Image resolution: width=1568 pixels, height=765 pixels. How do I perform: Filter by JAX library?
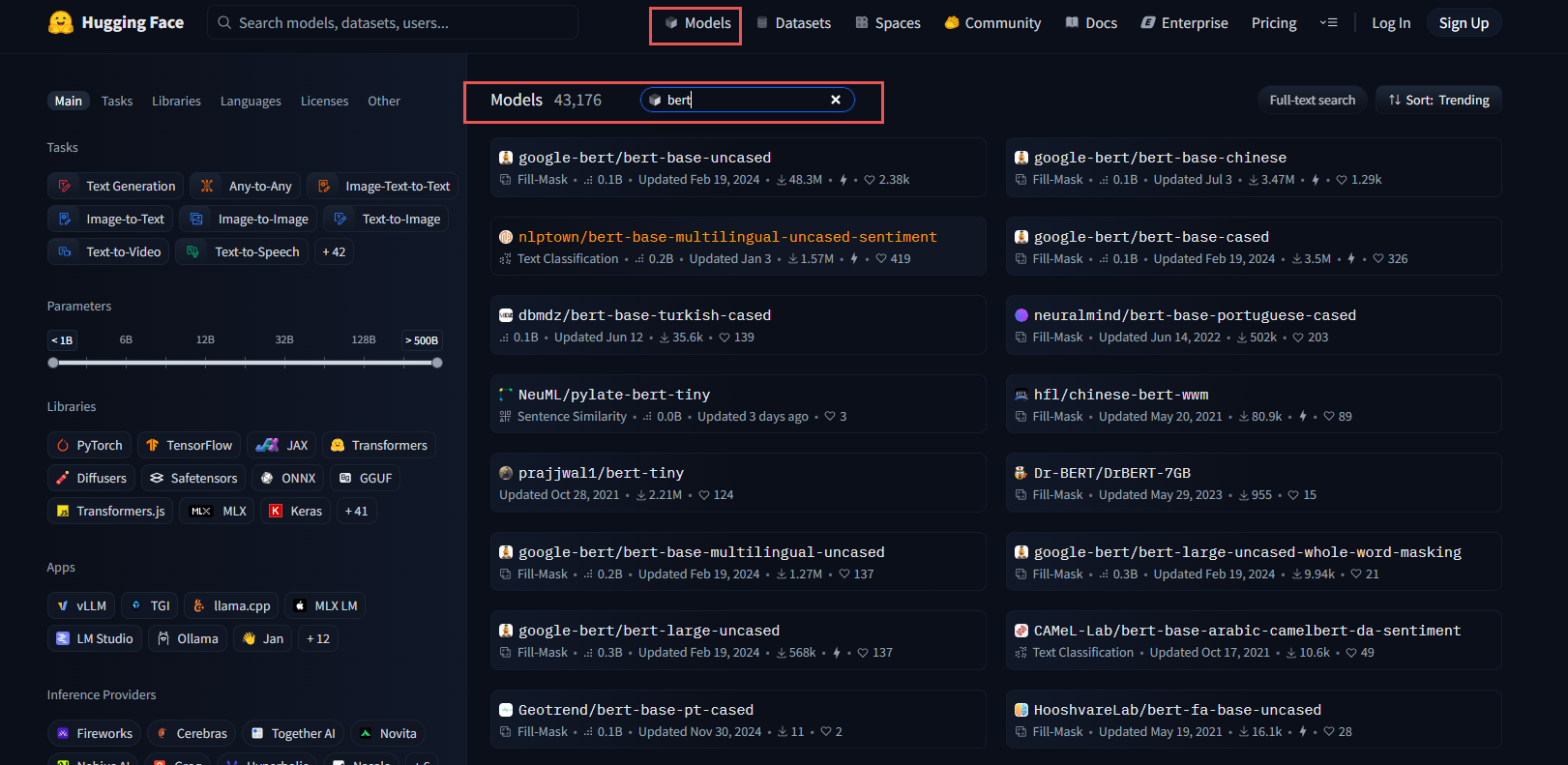coord(281,445)
